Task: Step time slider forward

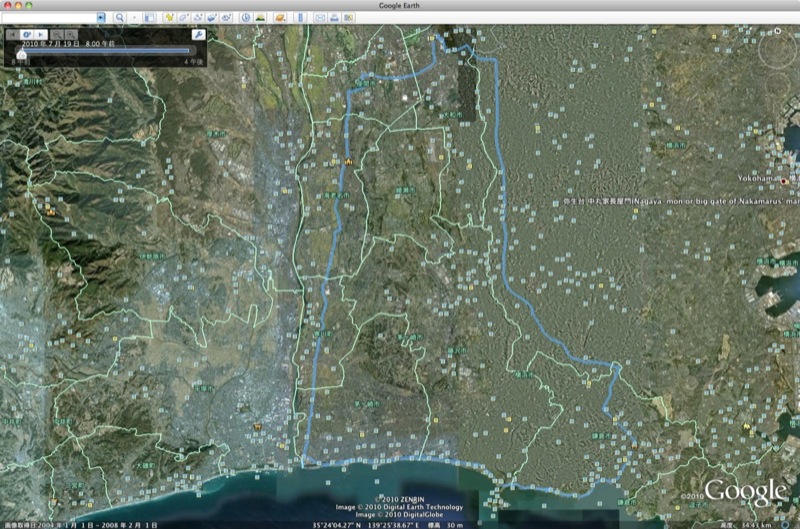Action: coord(40,35)
